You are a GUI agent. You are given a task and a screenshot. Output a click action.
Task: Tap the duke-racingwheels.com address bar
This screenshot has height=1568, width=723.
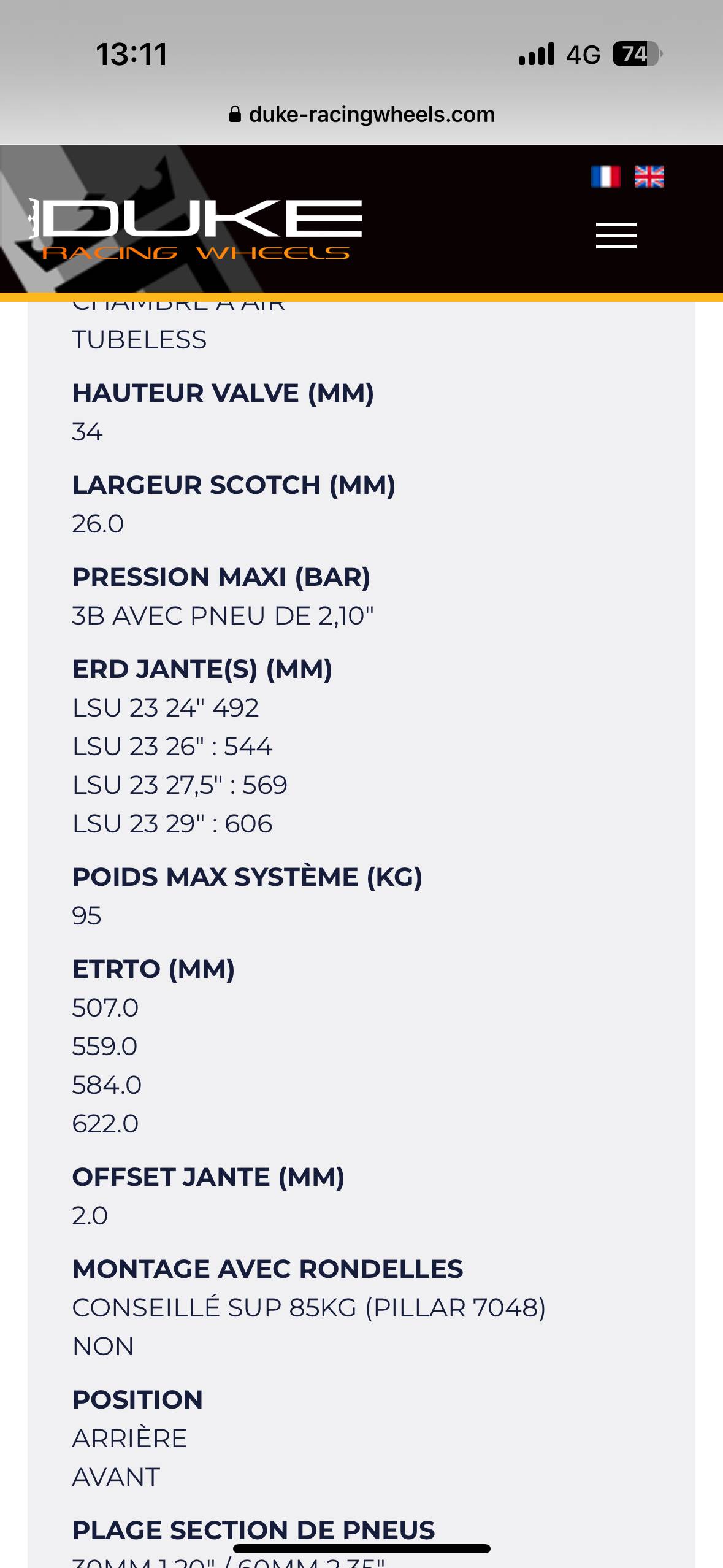pos(362,115)
